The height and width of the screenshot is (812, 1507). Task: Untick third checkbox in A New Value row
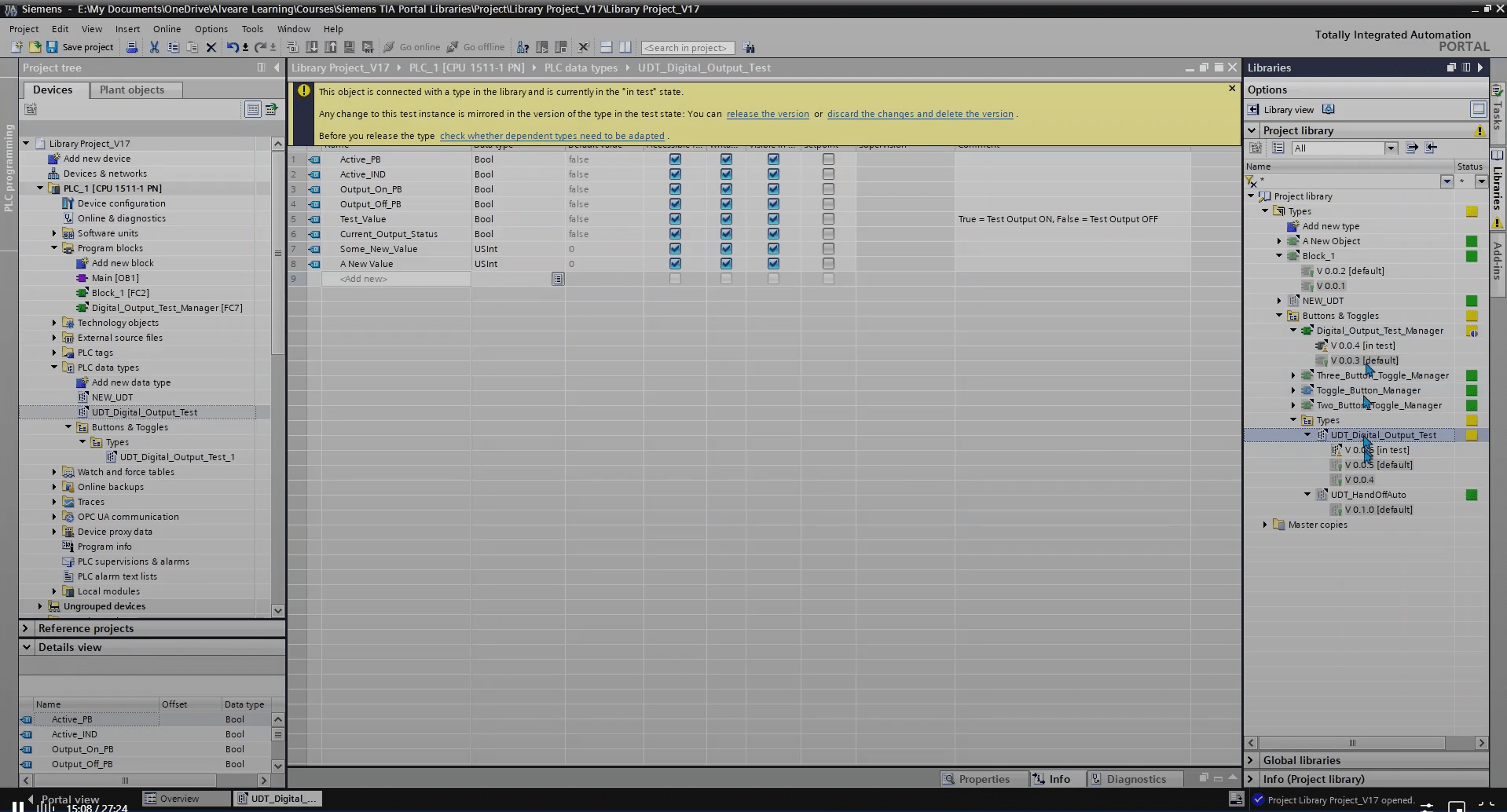coord(773,264)
